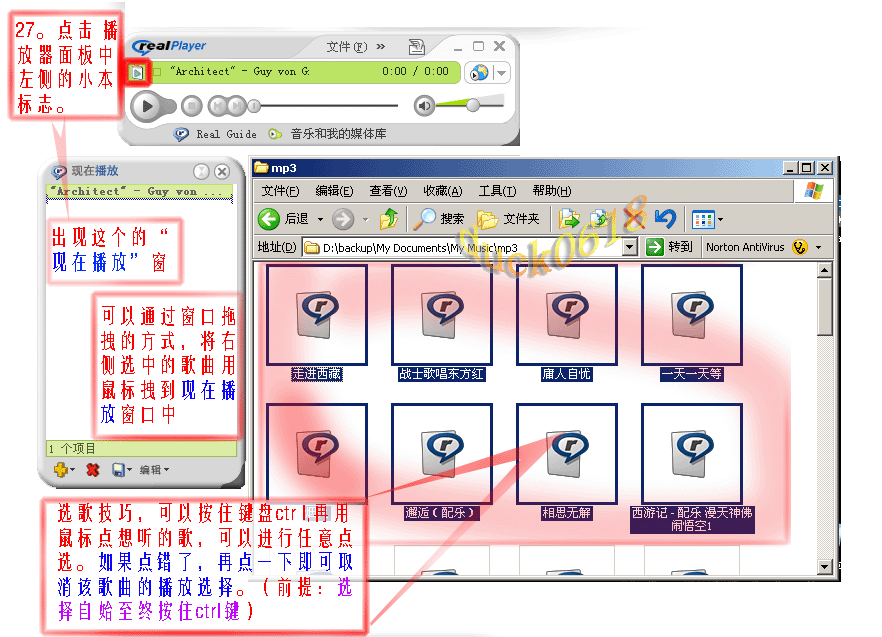Expand the dropdown arrow beside the globe icon
The image size is (882, 637).
pyautogui.click(x=501, y=73)
